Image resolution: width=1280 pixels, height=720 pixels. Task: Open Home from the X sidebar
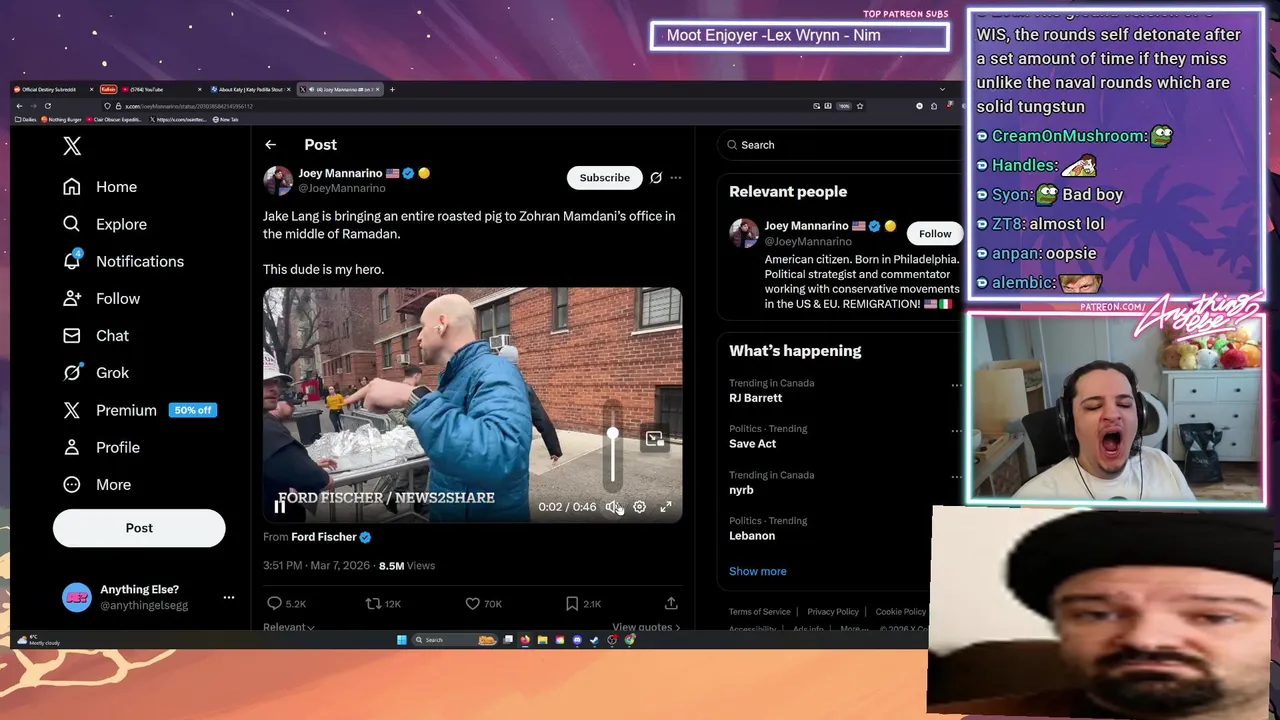[x=99, y=187]
